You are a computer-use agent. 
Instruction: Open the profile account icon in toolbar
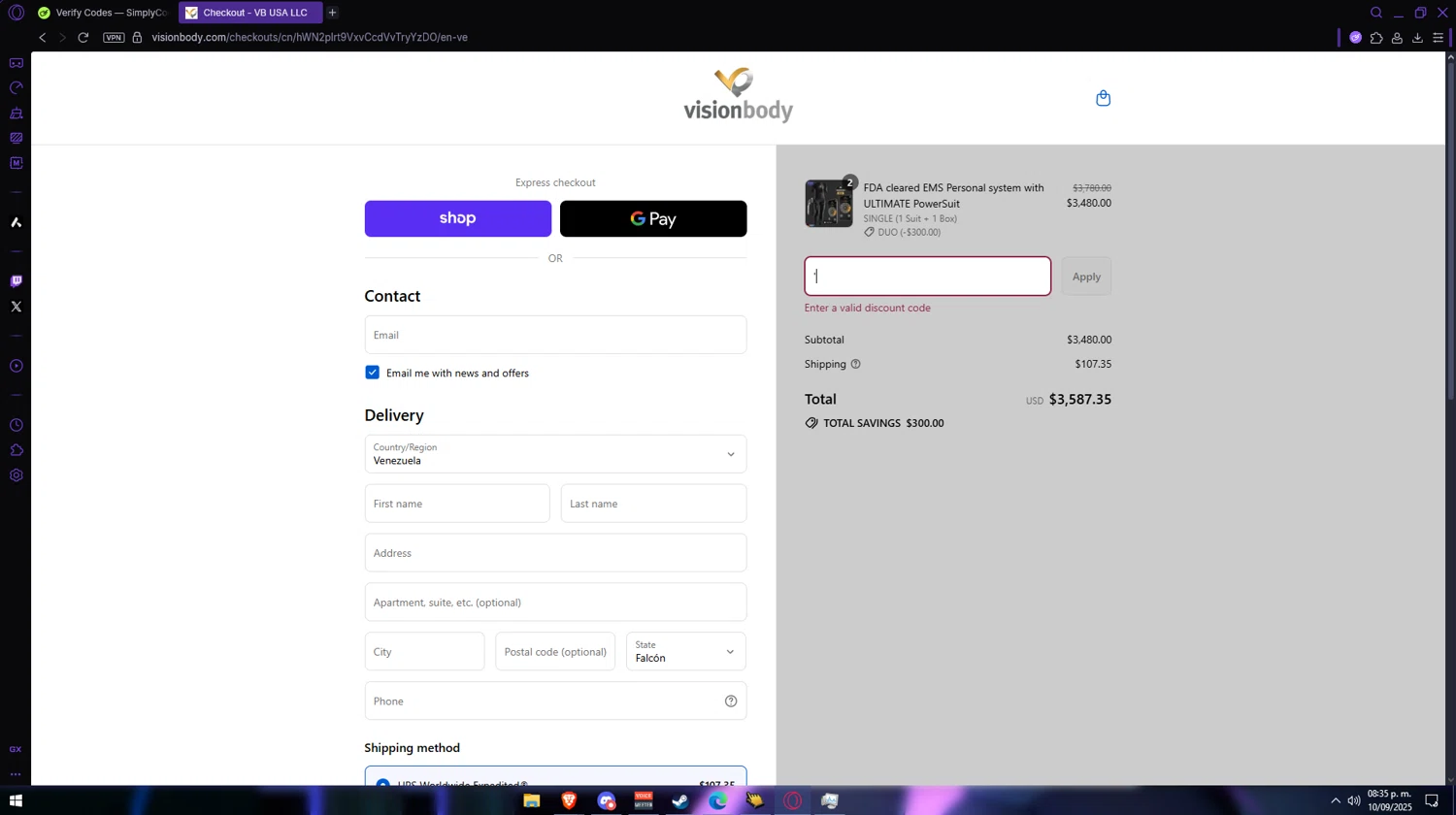point(1397,38)
